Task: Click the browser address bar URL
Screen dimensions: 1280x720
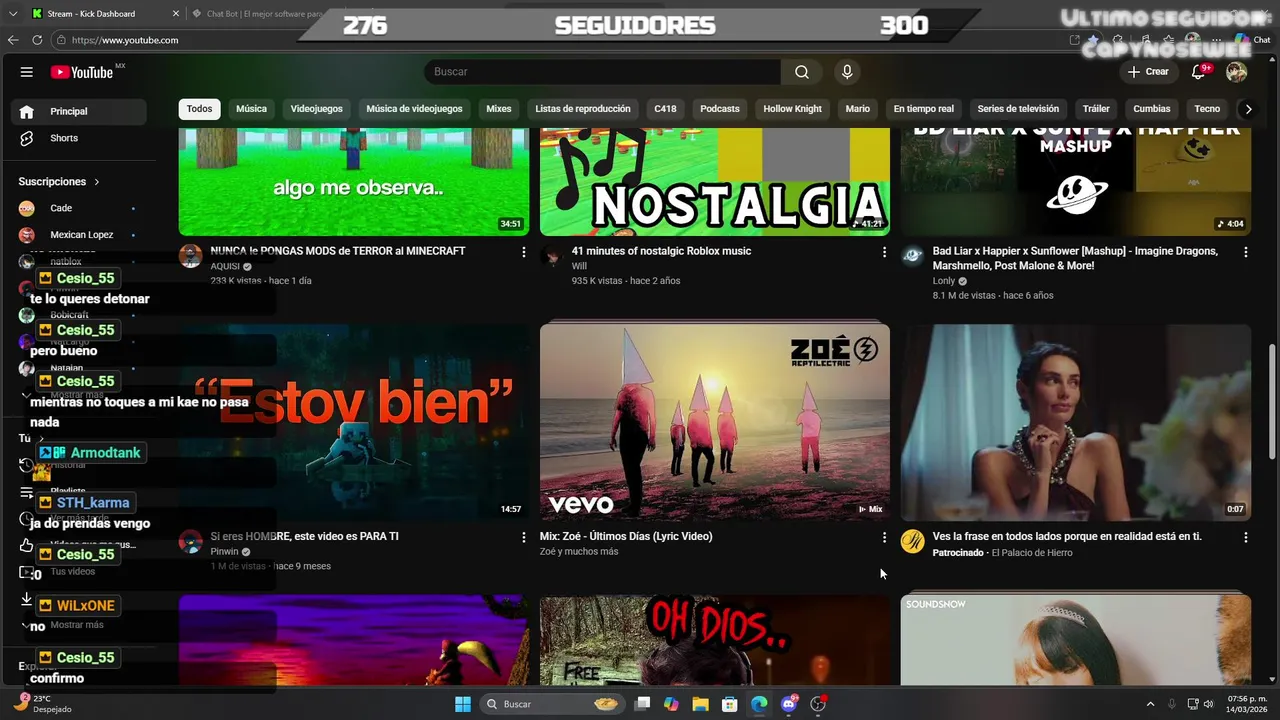Action: click(125, 40)
